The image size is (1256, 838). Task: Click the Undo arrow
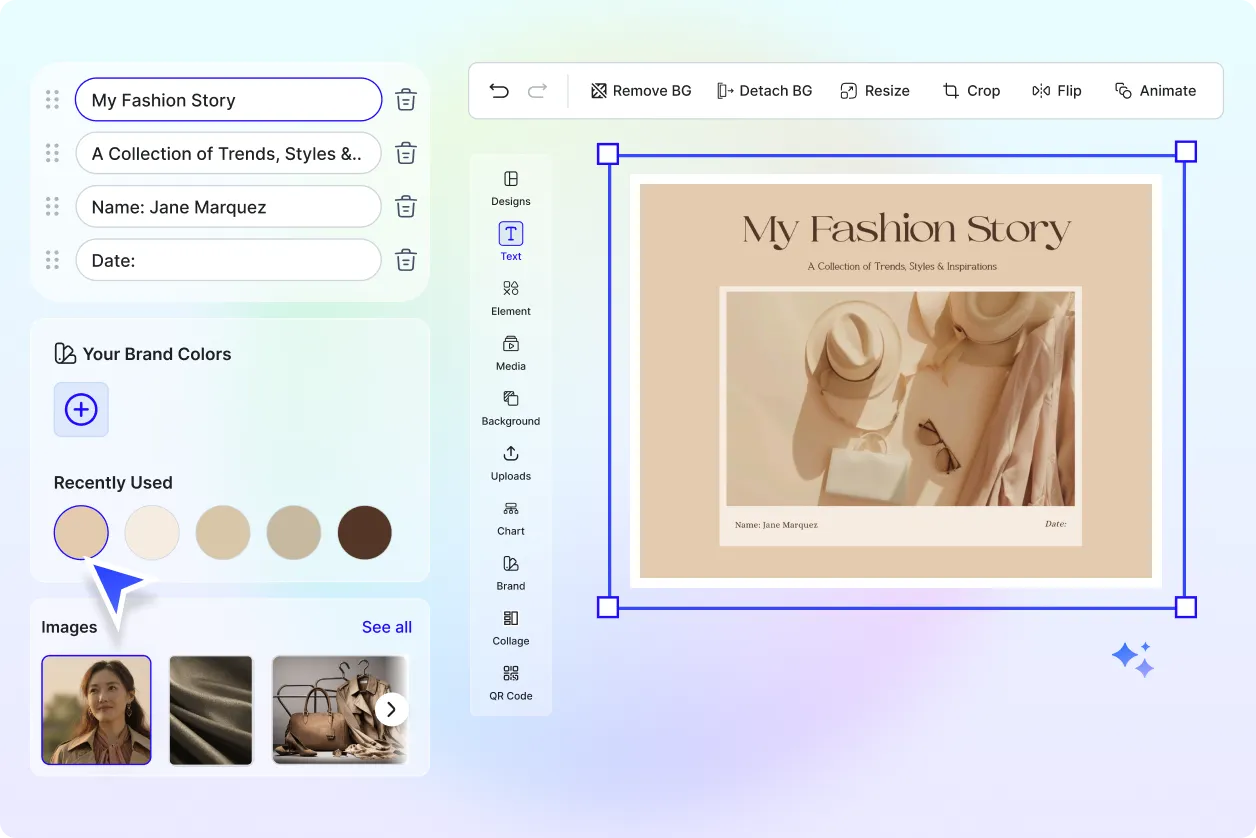point(499,90)
